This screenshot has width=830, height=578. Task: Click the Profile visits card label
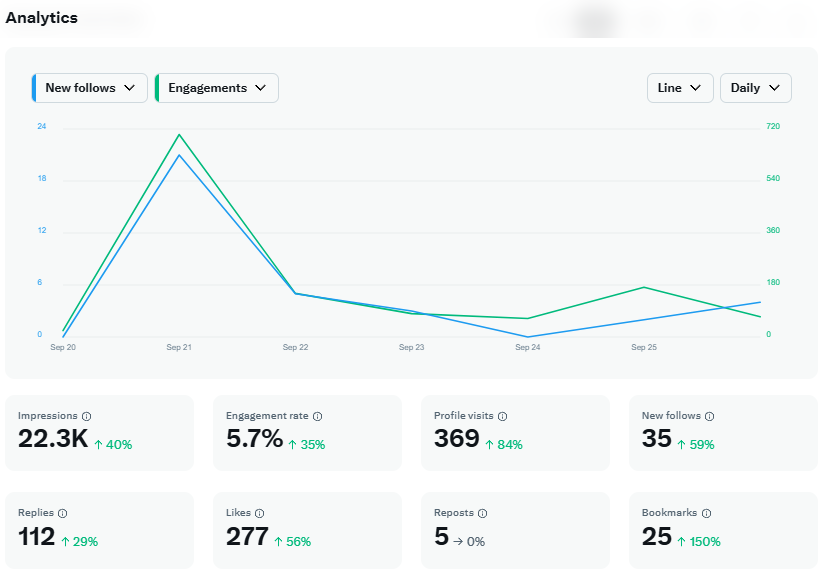click(x=464, y=416)
